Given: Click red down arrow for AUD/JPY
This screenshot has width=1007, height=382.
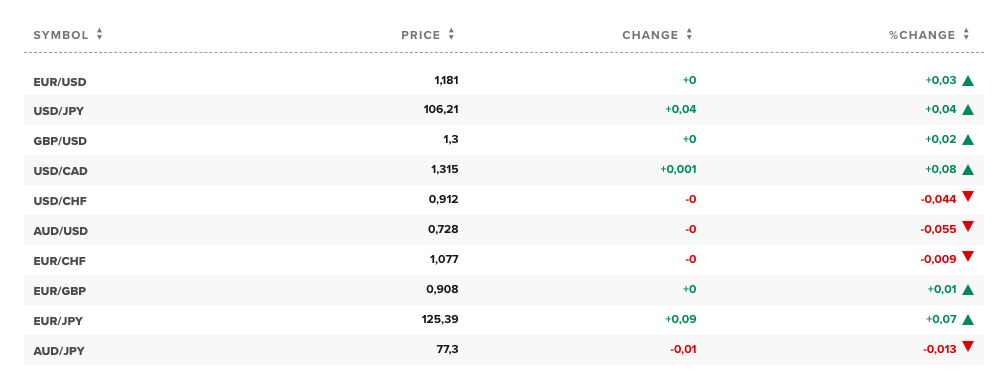Looking at the screenshot, I should 968,347.
